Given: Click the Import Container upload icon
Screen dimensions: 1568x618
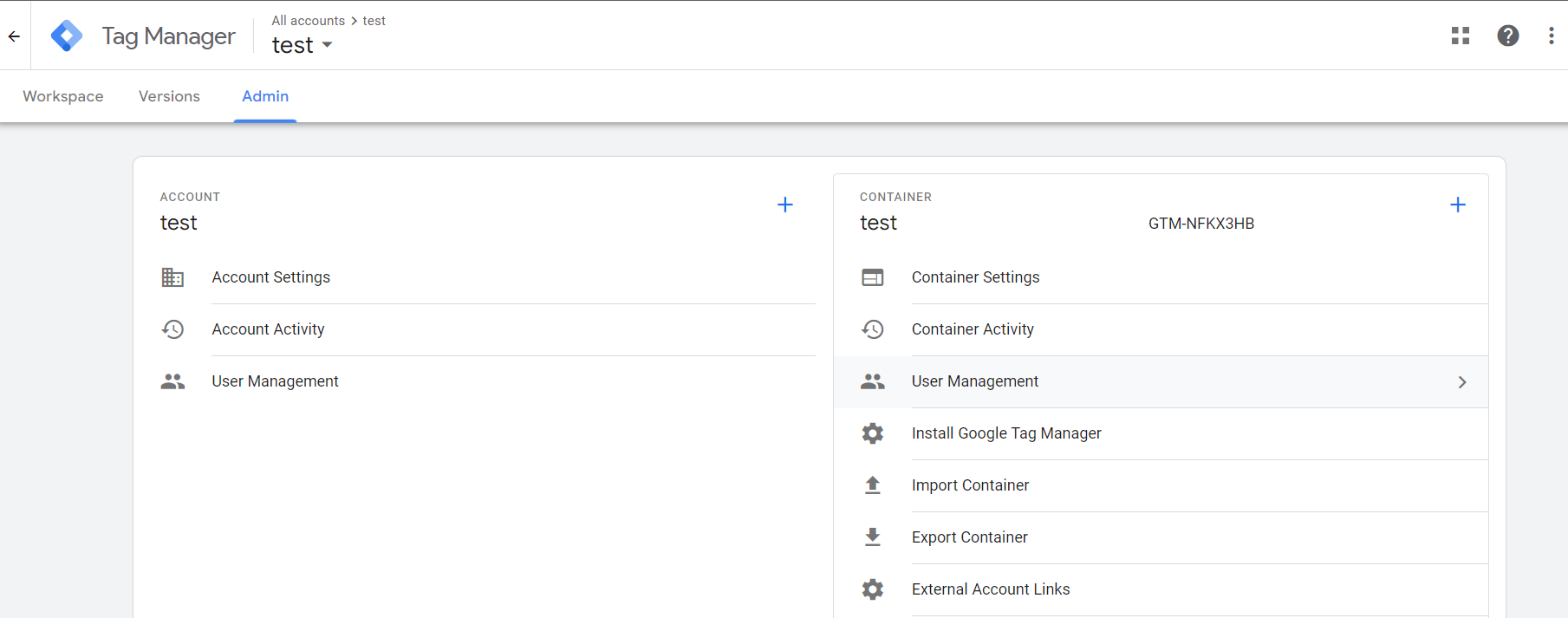Looking at the screenshot, I should pos(873,485).
